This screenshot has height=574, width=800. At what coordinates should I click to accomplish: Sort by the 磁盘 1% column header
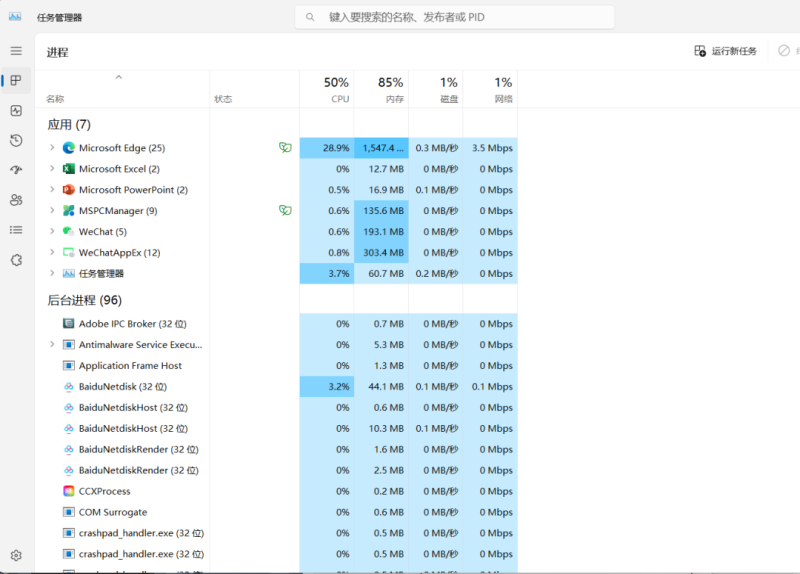436,90
